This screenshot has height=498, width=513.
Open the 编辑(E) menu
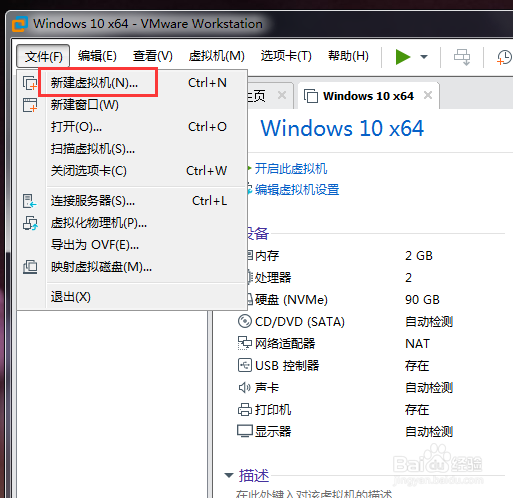pyautogui.click(x=97, y=56)
